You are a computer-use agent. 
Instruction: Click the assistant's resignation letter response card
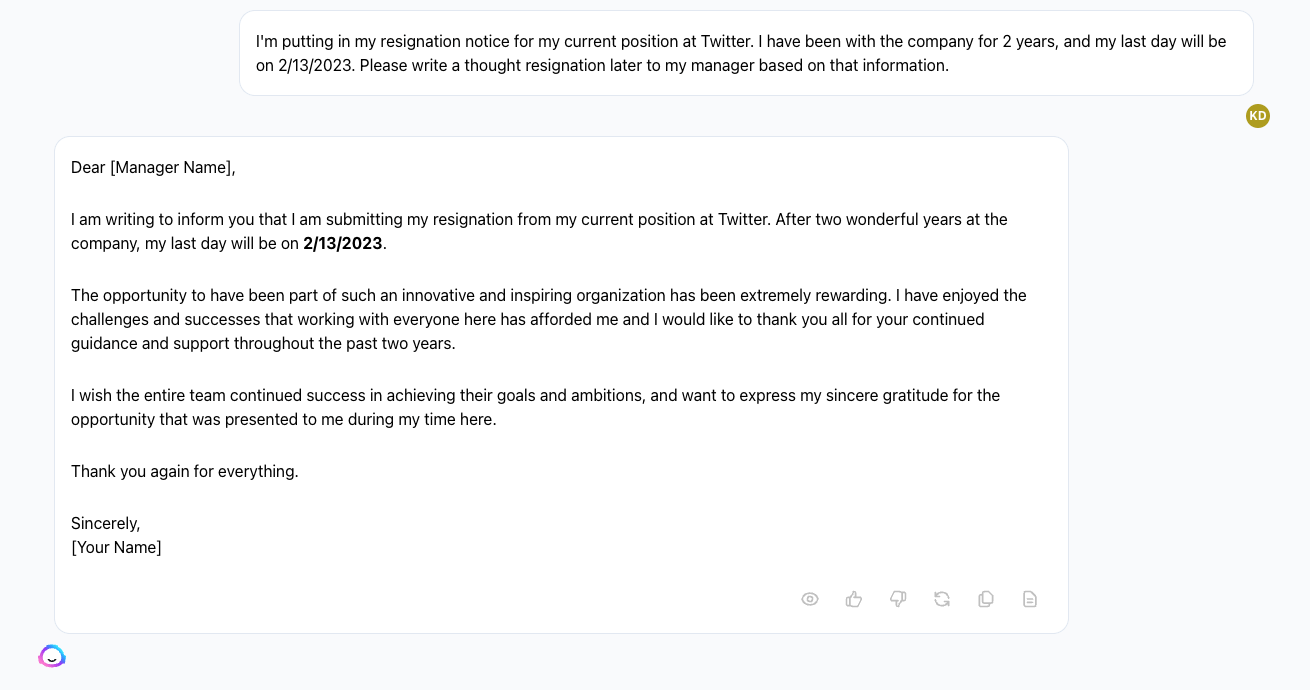[x=561, y=383]
